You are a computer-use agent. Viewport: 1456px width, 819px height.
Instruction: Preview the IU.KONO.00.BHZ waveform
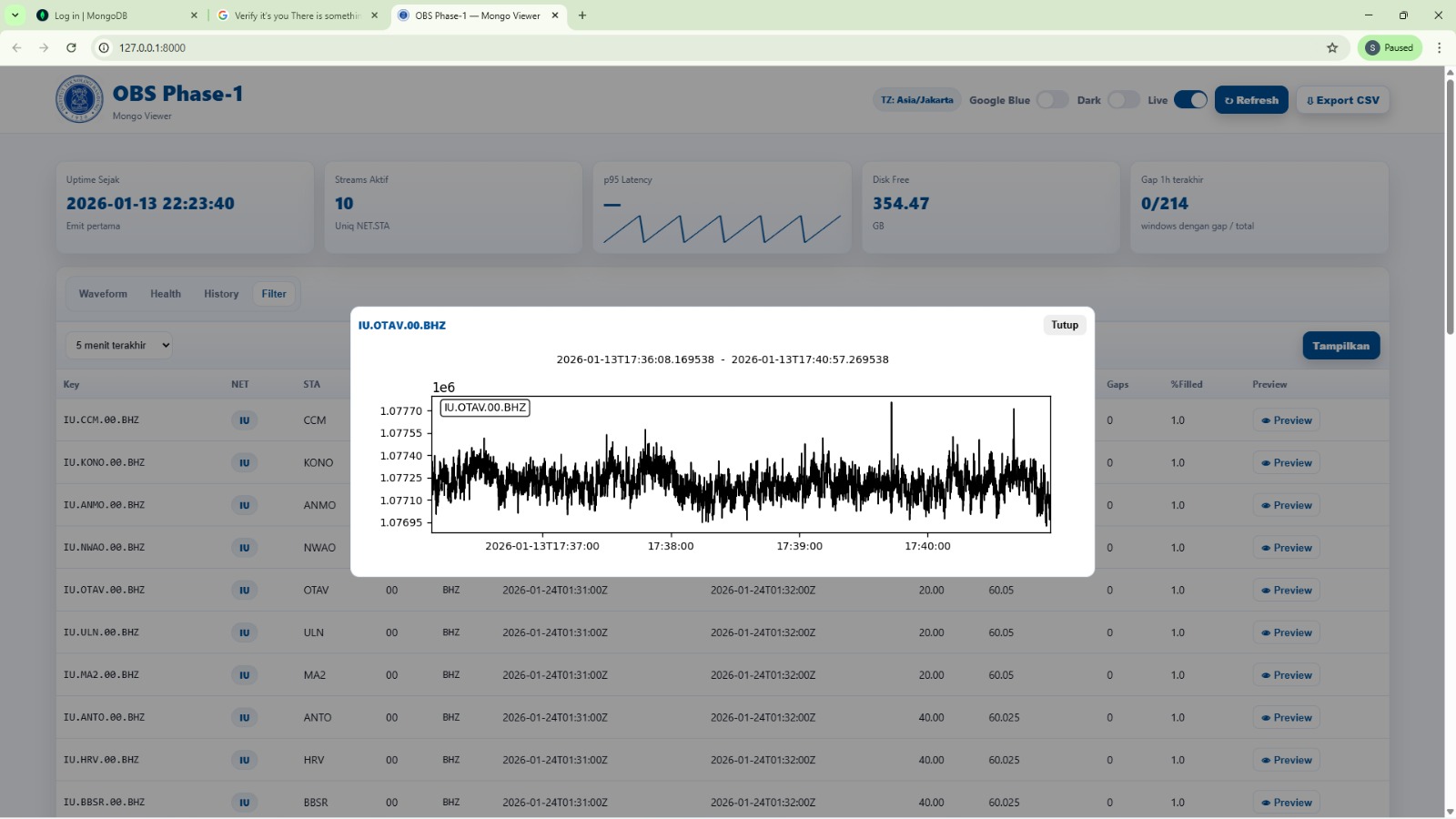click(x=1286, y=463)
